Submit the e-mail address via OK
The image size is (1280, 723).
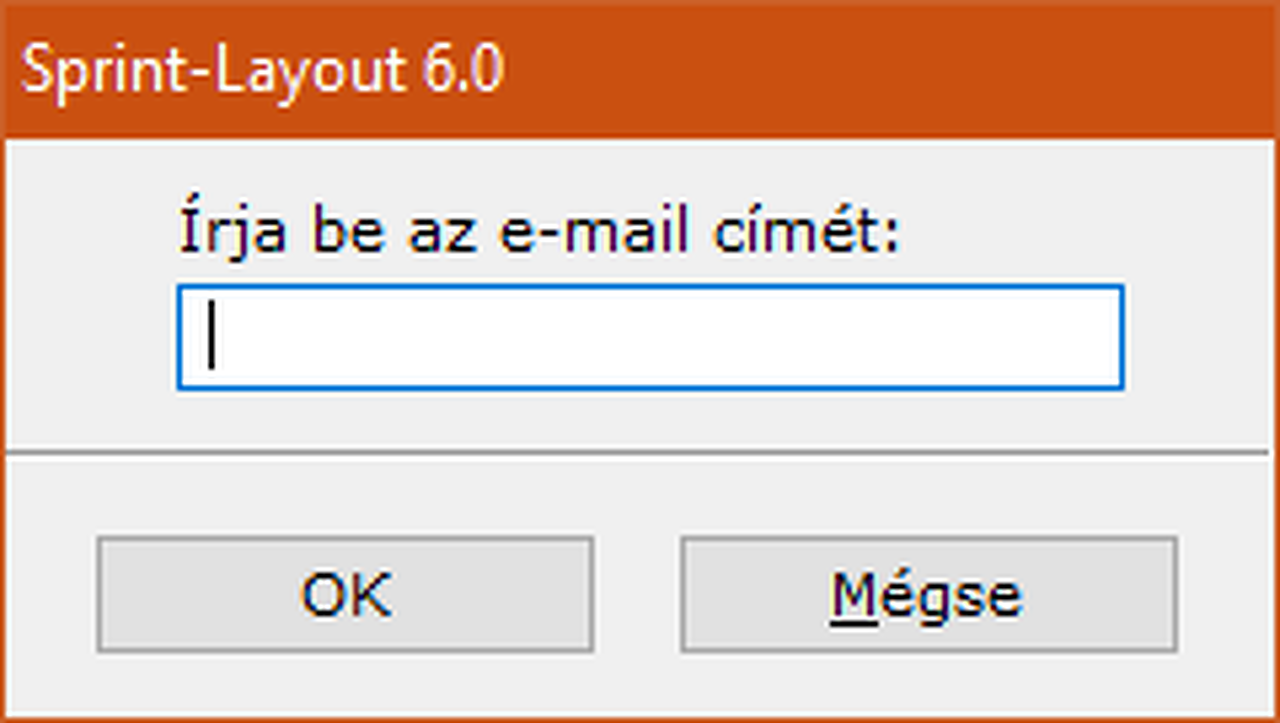pos(345,595)
